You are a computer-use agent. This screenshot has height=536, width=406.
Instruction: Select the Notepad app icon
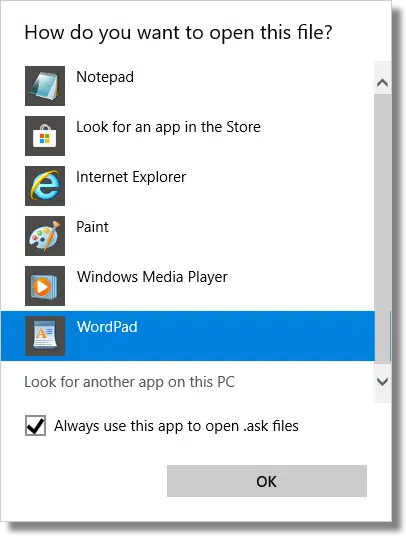45,86
